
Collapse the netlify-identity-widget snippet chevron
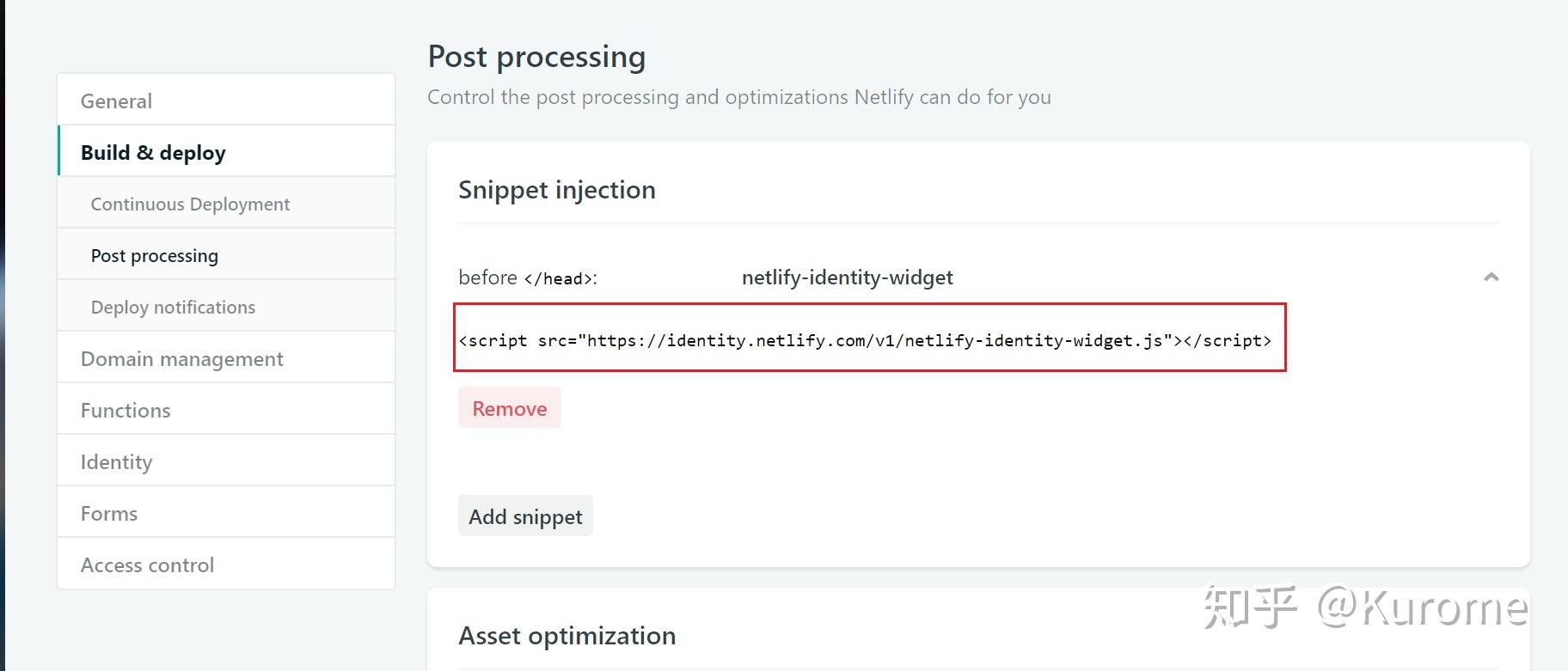pyautogui.click(x=1491, y=277)
